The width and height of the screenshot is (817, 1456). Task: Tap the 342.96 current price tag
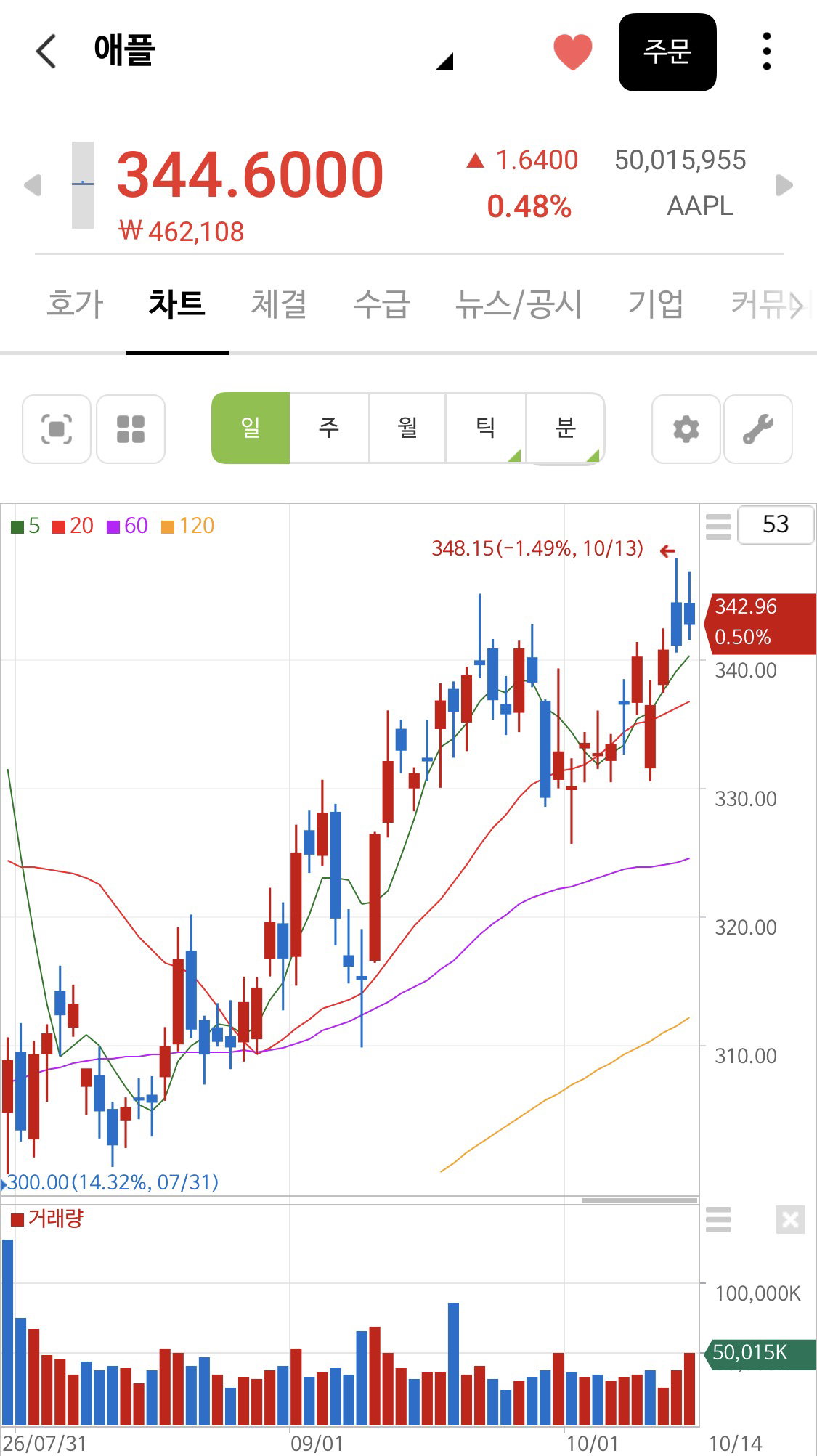(760, 623)
